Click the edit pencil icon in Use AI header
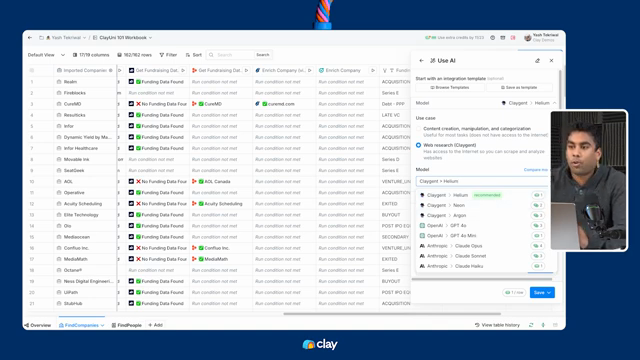 [538, 60]
